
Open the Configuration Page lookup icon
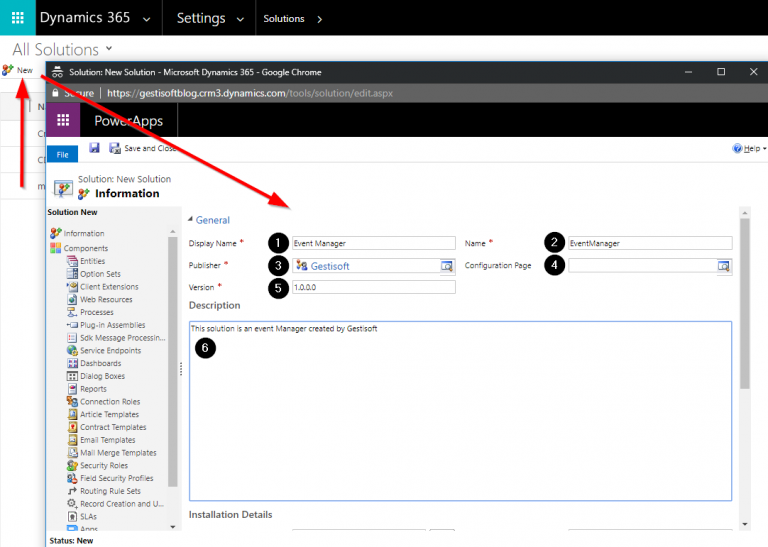(x=723, y=266)
